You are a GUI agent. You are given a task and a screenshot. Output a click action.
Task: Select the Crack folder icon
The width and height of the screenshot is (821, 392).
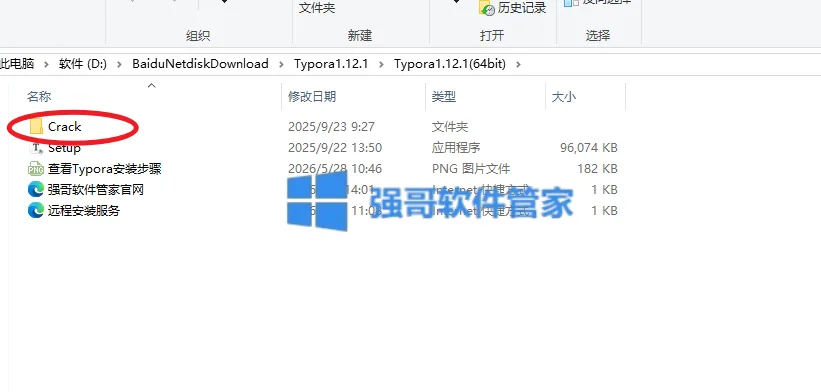[36, 127]
